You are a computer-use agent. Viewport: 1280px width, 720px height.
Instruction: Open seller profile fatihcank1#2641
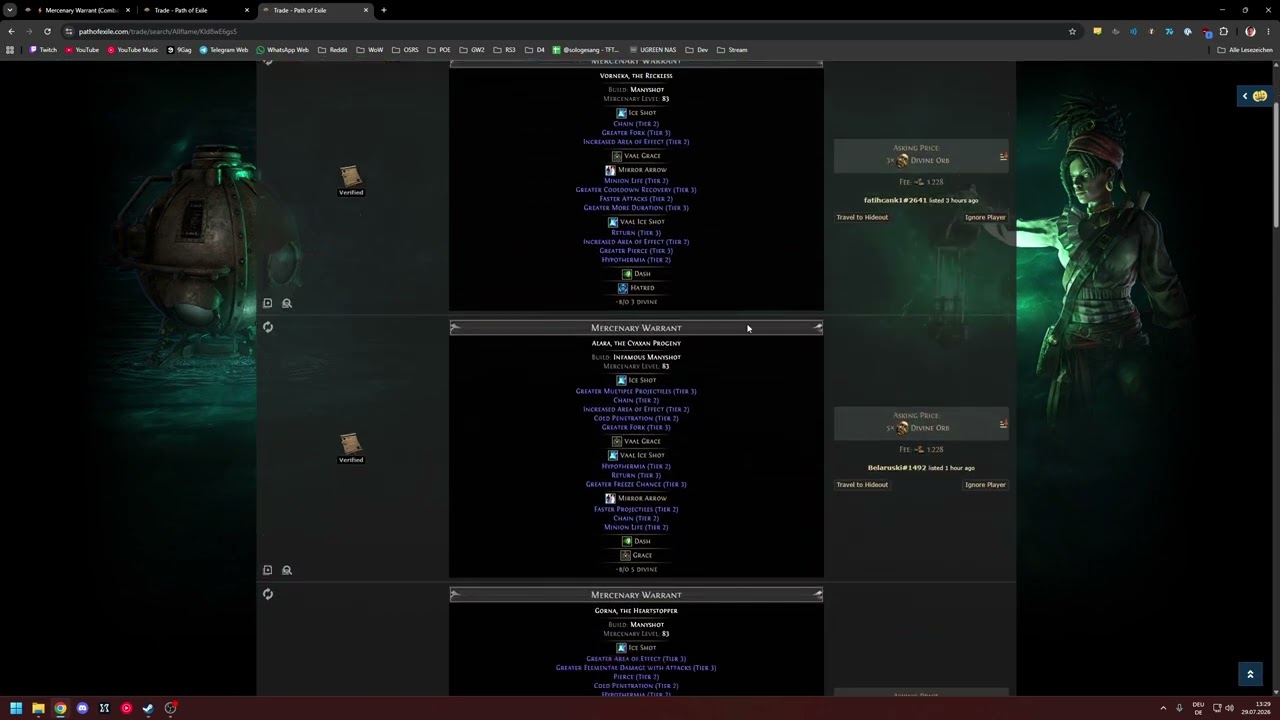[895, 200]
